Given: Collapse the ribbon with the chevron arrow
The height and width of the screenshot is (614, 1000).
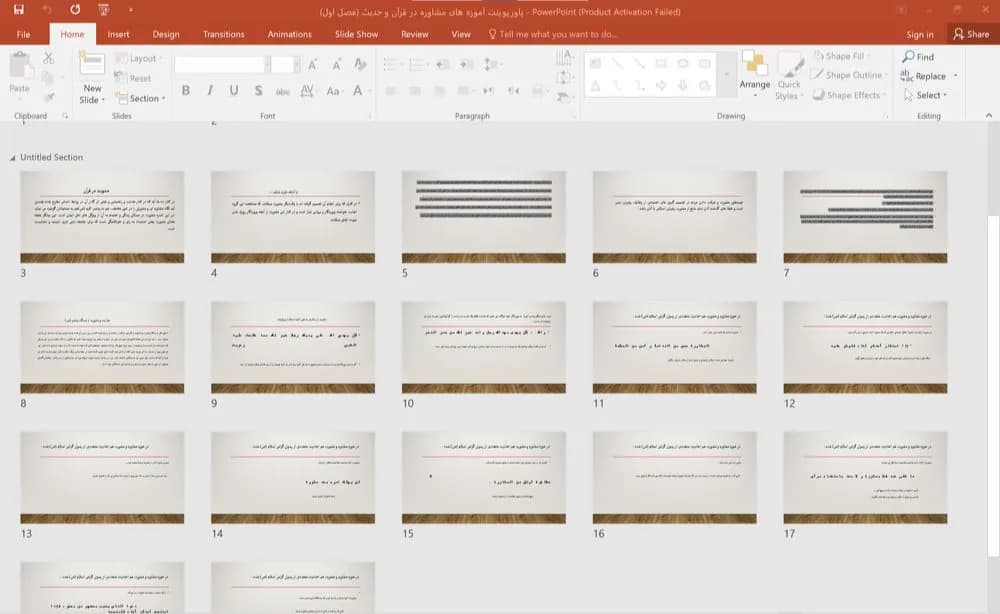Looking at the screenshot, I should (x=989, y=115).
